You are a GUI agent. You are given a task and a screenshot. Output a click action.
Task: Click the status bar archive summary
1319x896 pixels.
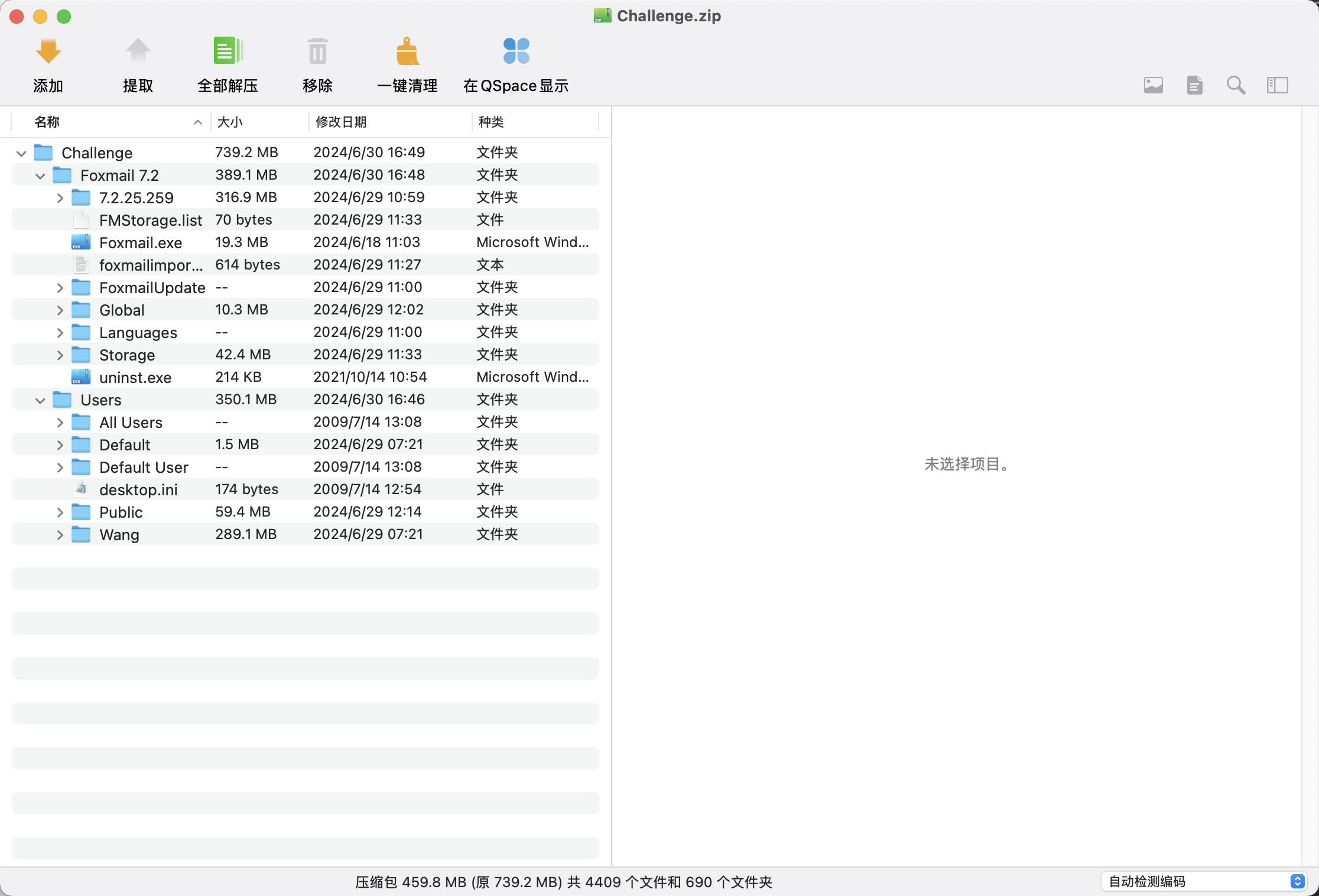(x=563, y=882)
